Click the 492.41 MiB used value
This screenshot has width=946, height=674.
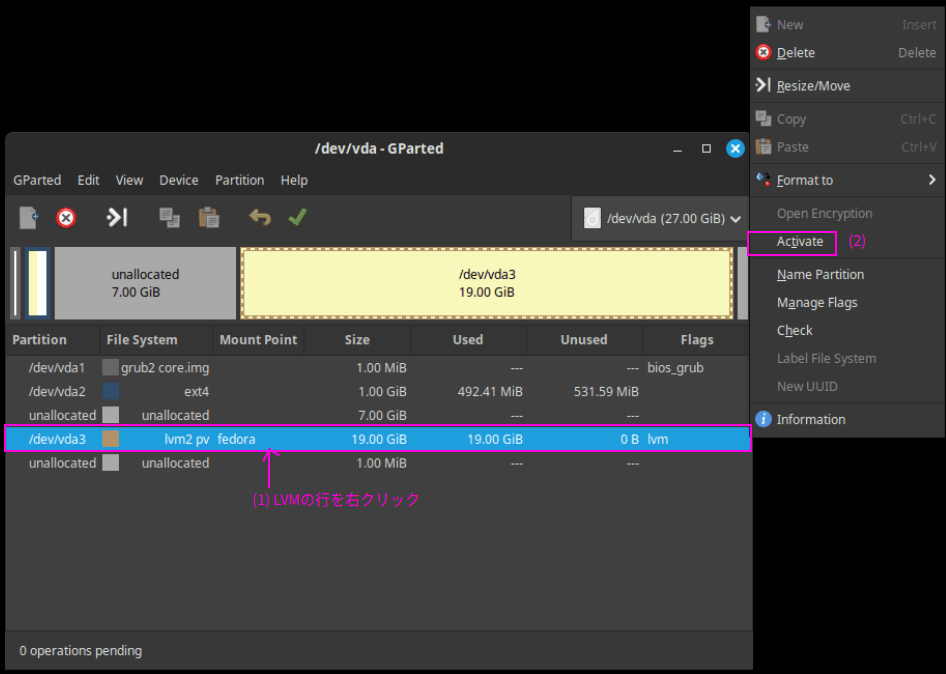click(x=490, y=392)
